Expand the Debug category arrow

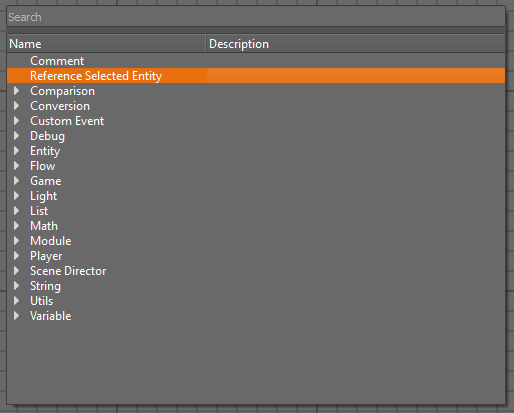pyautogui.click(x=16, y=136)
